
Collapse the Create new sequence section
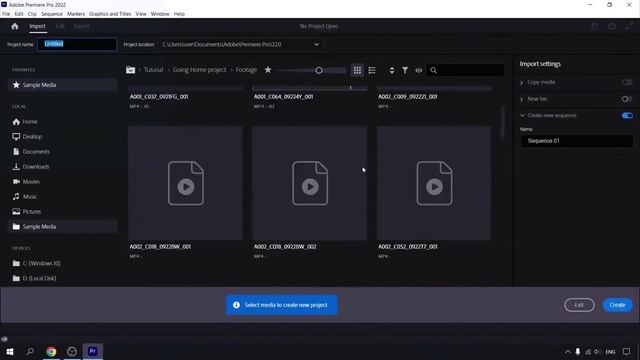[522, 116]
